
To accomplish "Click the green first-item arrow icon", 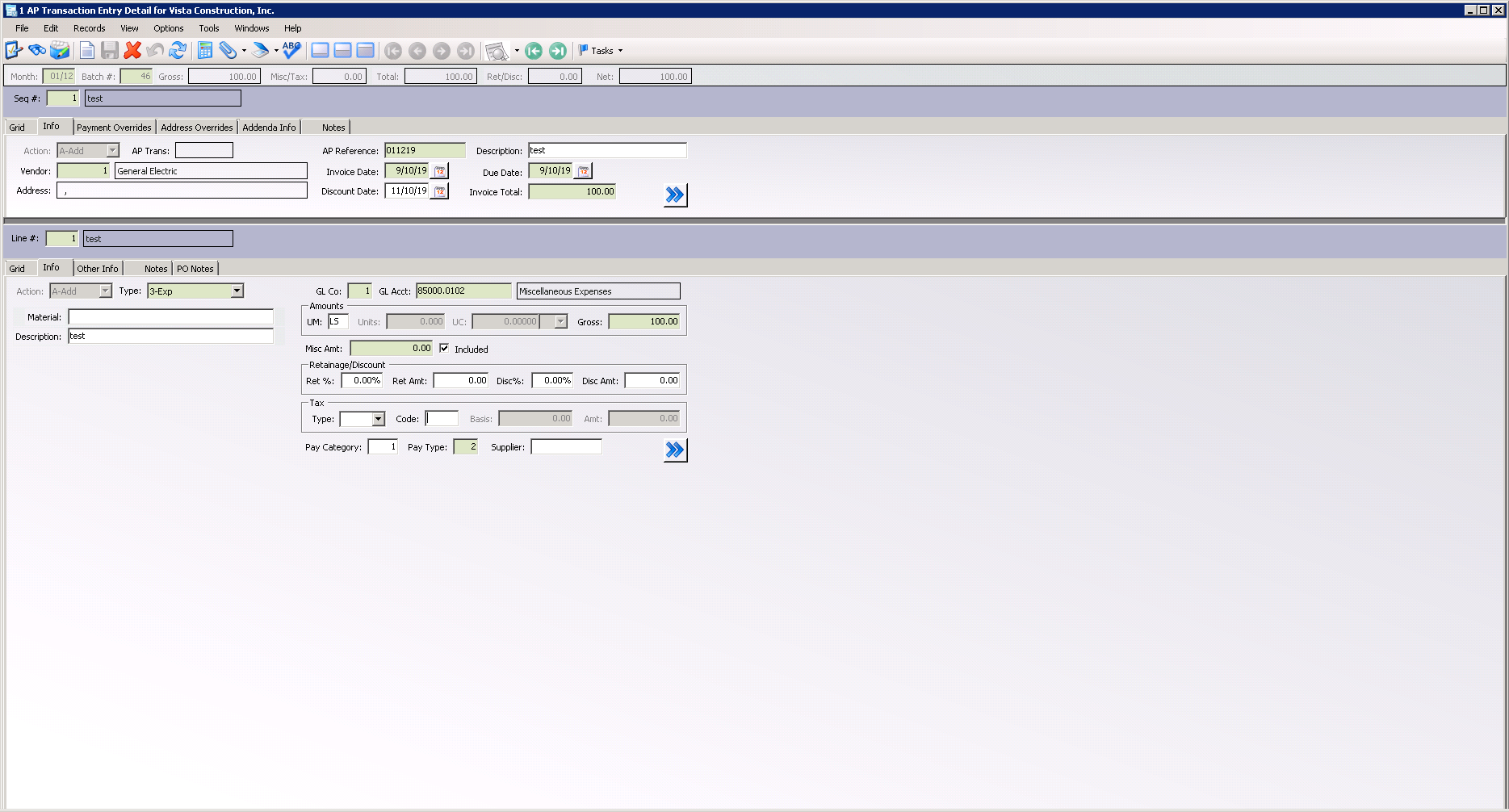I will click(534, 51).
